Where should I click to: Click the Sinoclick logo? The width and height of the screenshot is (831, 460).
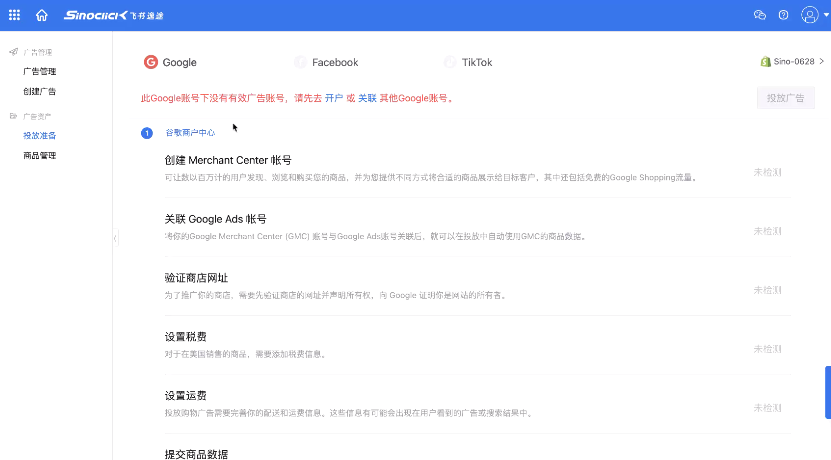click(113, 15)
